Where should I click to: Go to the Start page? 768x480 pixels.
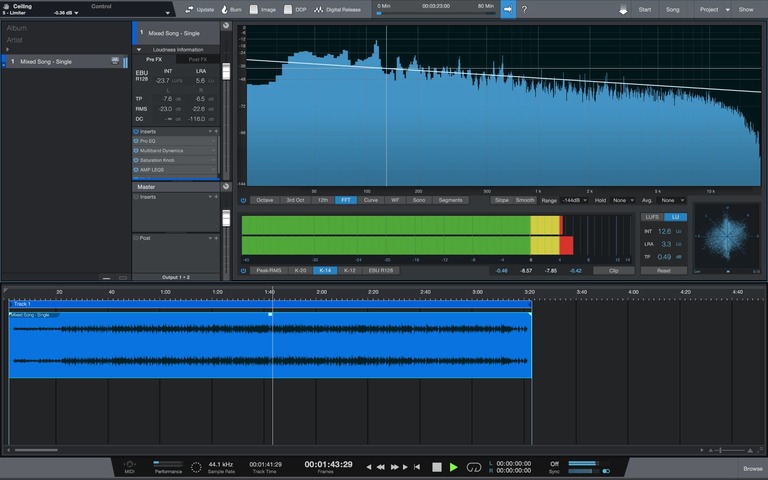coord(645,9)
